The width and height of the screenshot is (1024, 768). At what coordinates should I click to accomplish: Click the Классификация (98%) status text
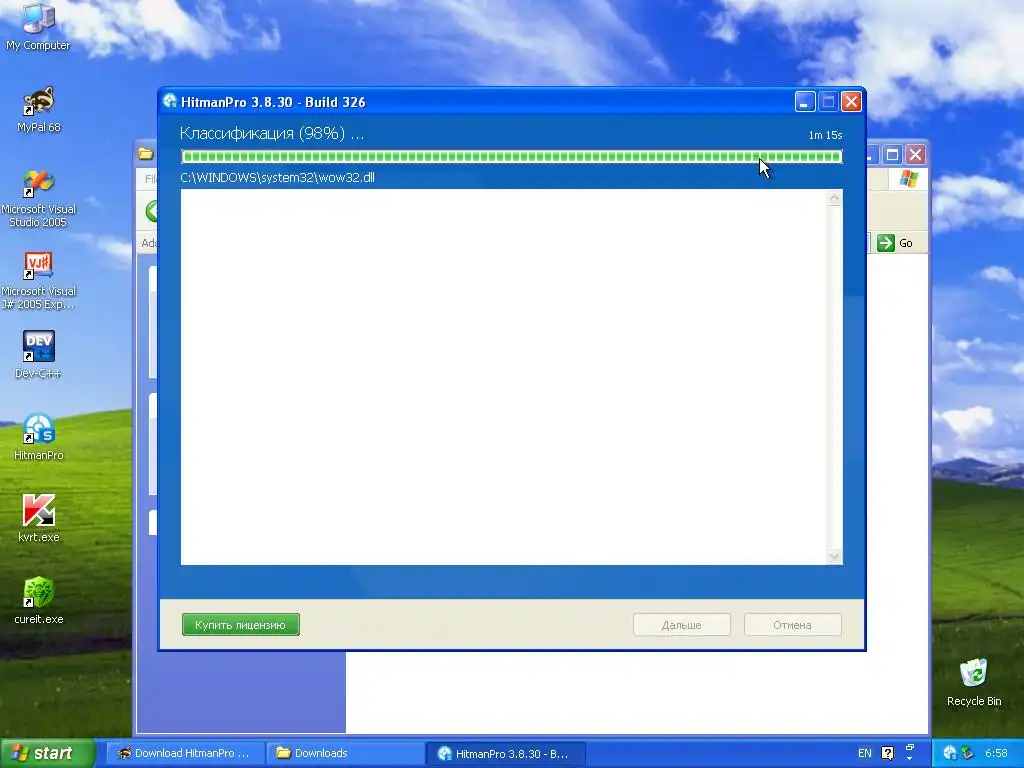pyautogui.click(x=272, y=134)
